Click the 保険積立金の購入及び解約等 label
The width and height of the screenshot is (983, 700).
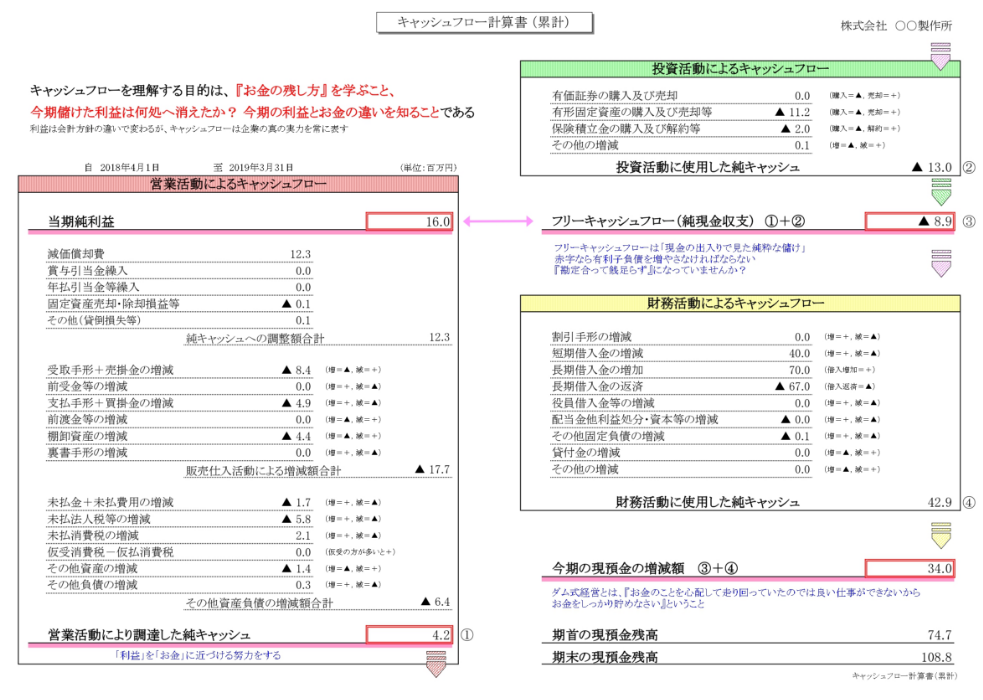(x=626, y=128)
